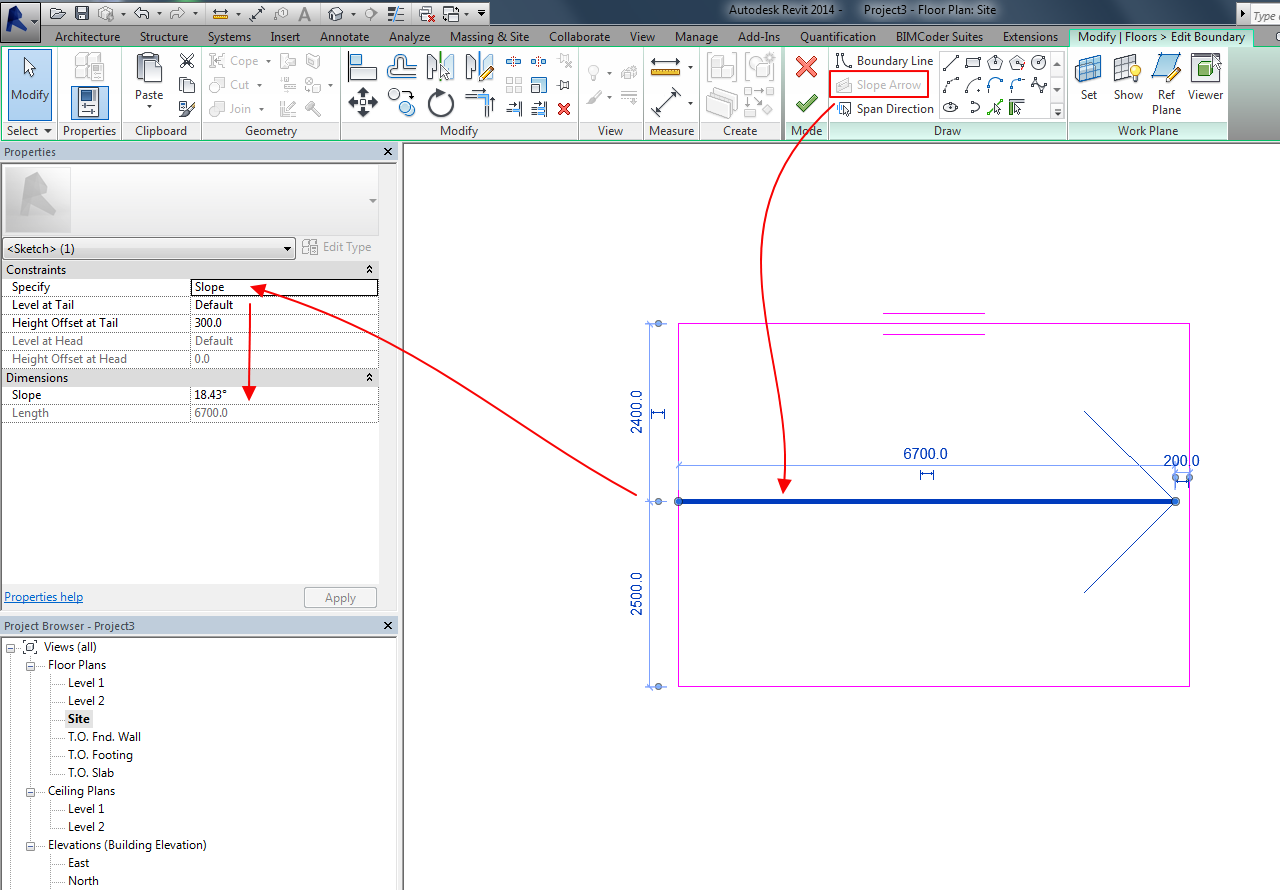Open the Quick Access Toolbar customize dropdown
Screen dimensions: 1280x890
point(482,14)
